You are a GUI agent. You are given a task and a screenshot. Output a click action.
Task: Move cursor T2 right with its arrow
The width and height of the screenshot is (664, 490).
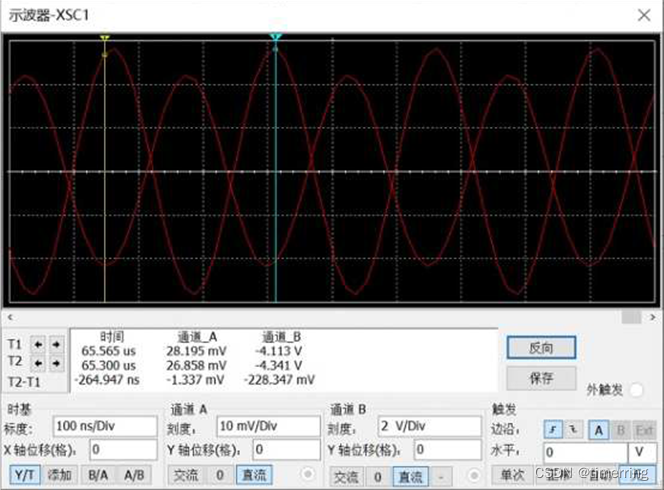click(56, 363)
